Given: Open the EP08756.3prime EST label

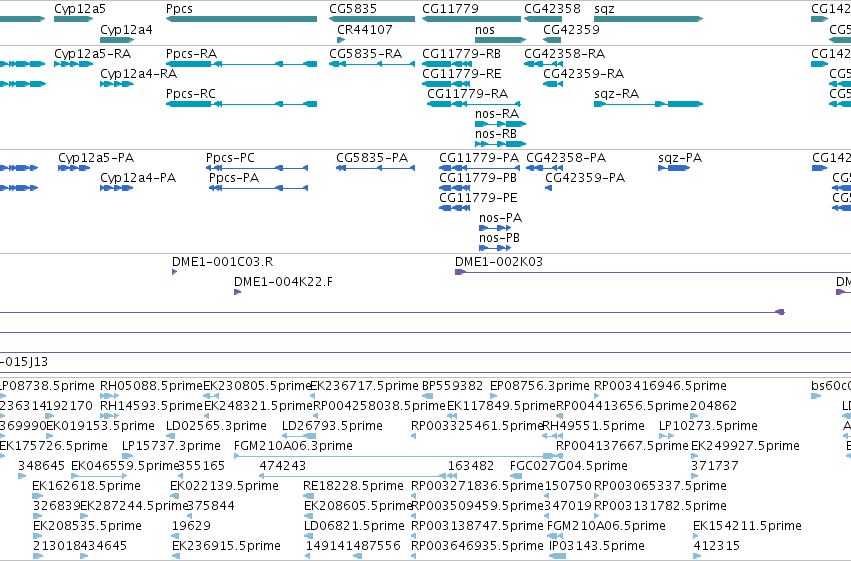Looking at the screenshot, I should coord(539,386).
